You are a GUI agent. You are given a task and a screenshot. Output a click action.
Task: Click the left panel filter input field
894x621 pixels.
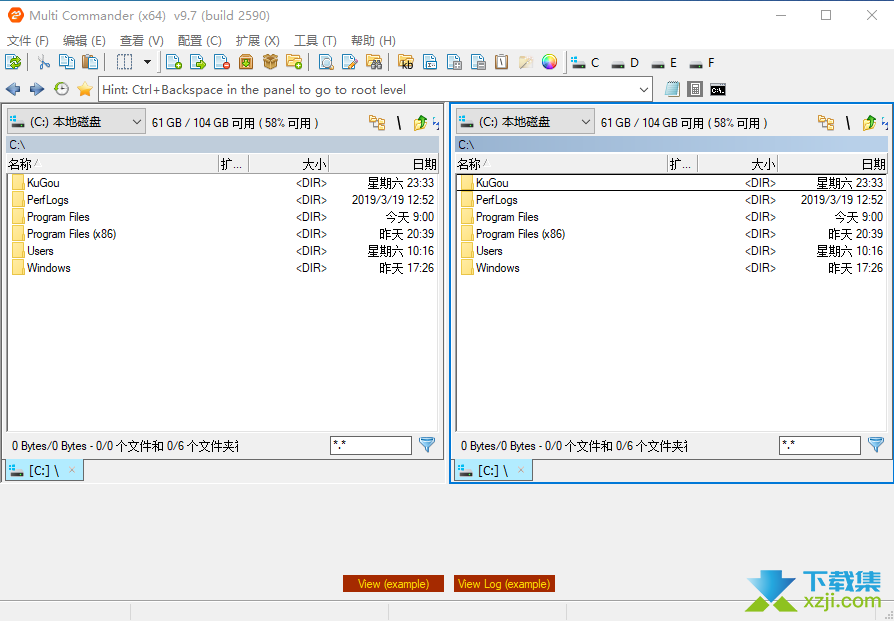371,445
